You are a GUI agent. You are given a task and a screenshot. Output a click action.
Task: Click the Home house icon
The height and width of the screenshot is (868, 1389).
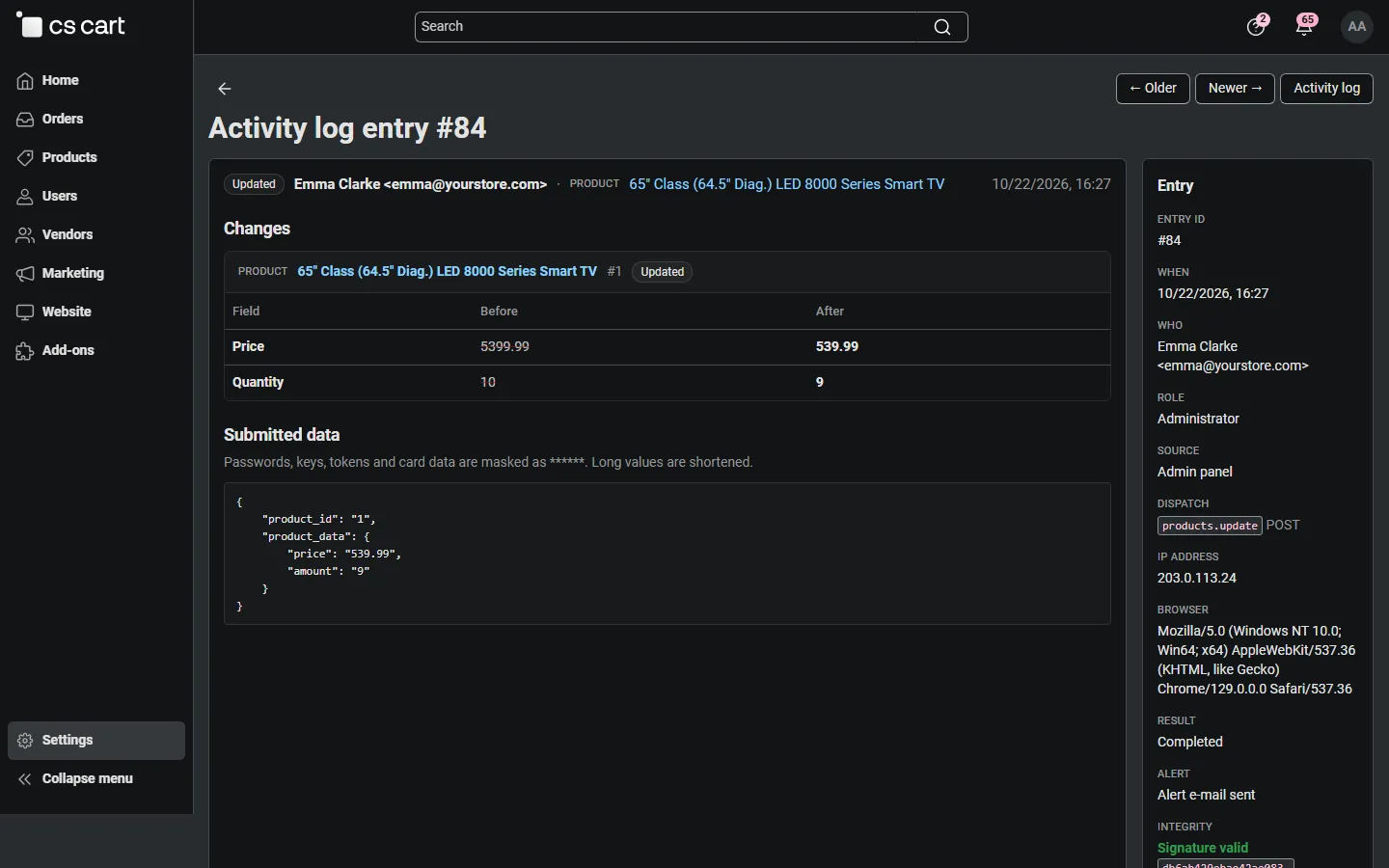click(x=25, y=81)
